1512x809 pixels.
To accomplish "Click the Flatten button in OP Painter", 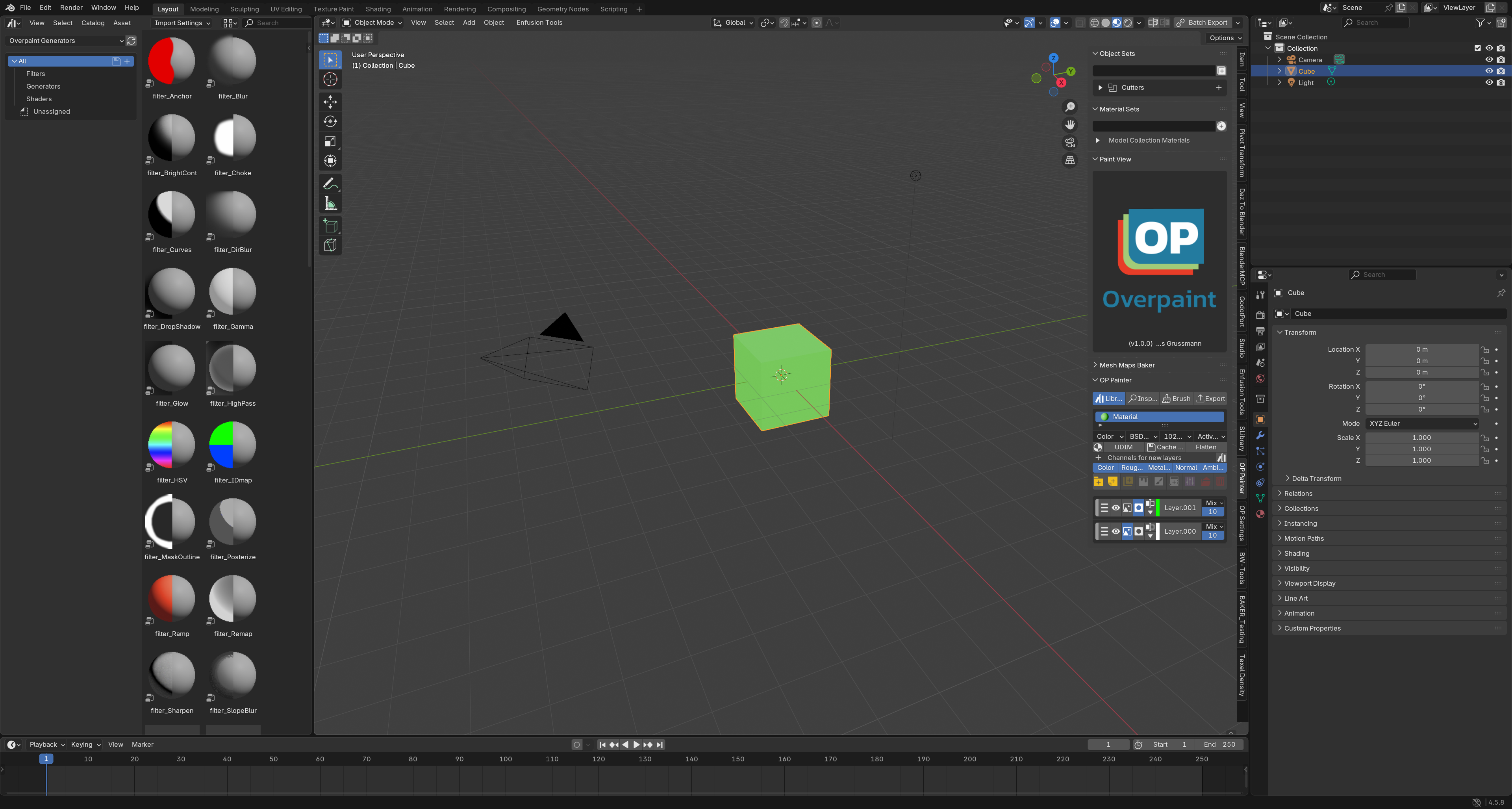I will [x=1206, y=447].
